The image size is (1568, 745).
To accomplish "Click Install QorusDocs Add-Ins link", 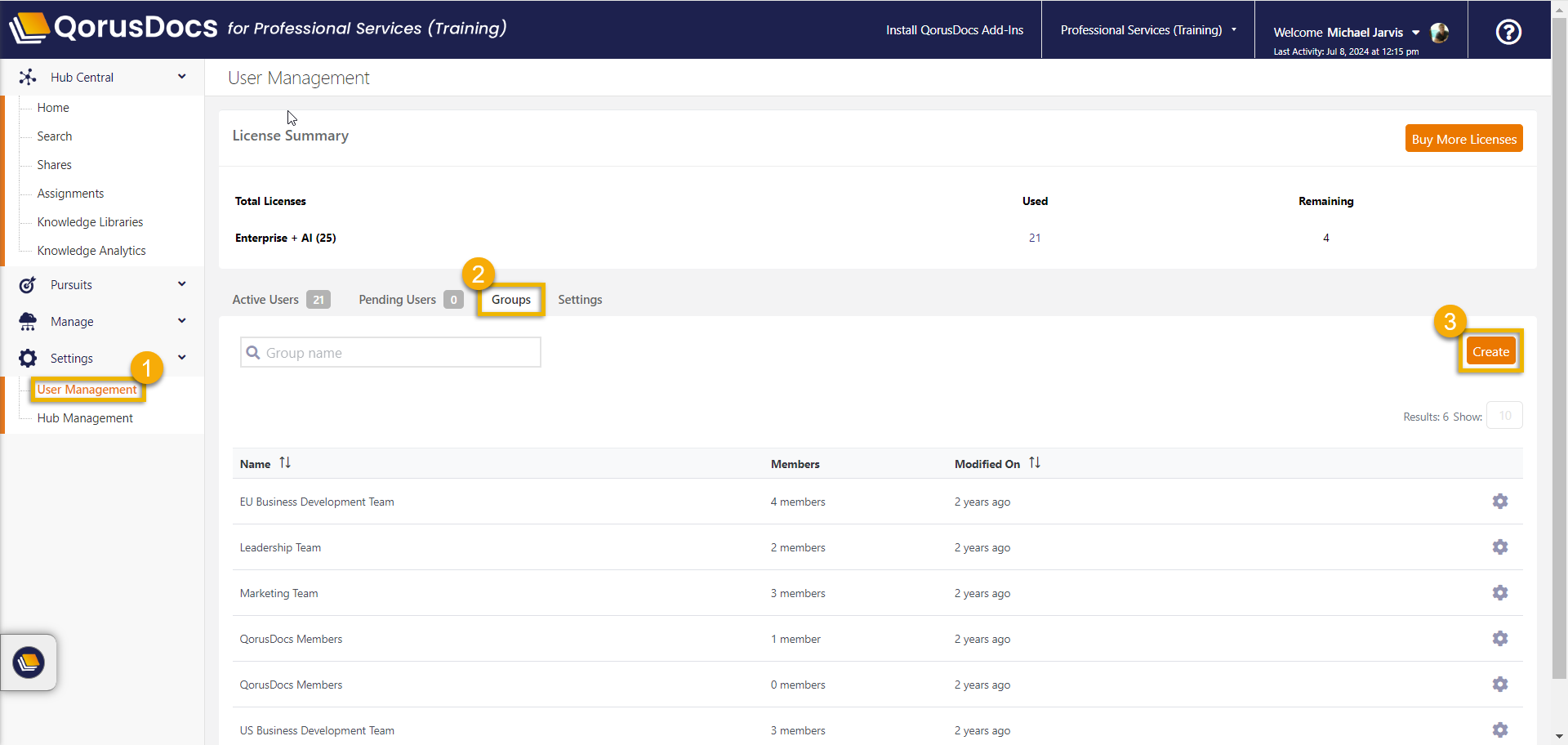I will tap(955, 30).
